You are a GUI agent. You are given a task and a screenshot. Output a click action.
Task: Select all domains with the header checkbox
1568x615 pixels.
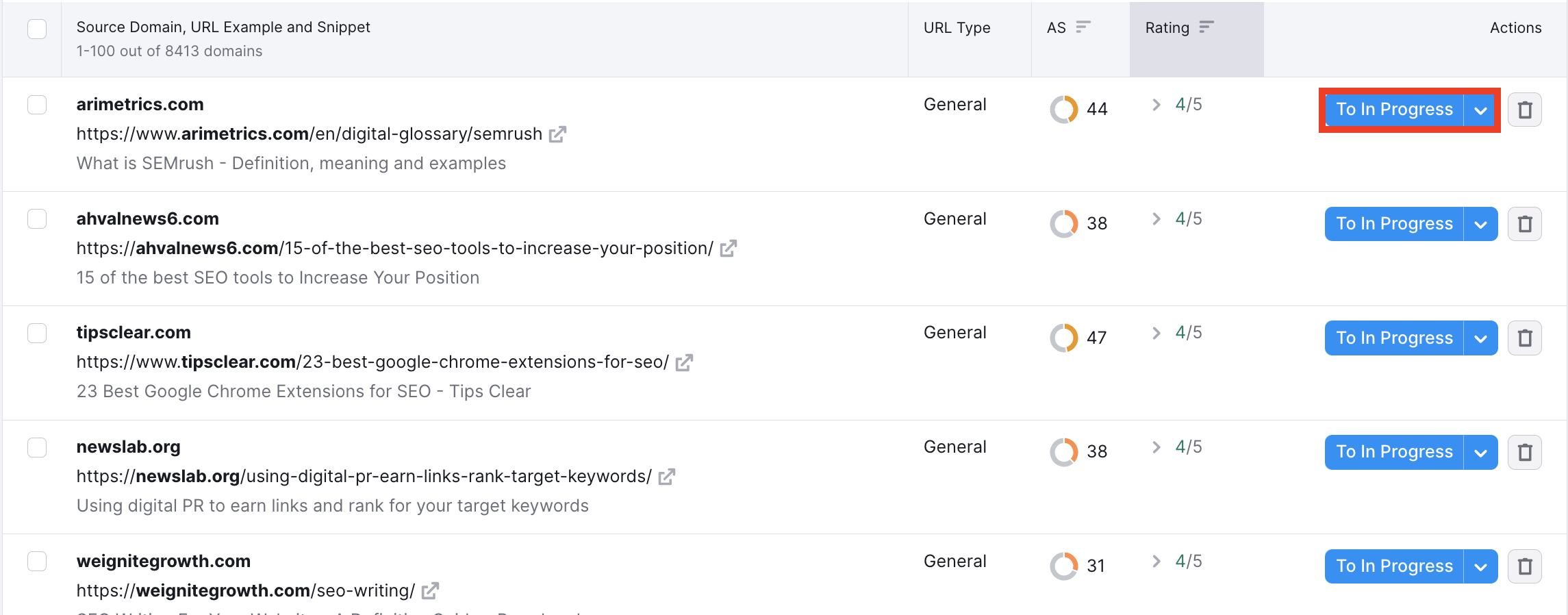click(x=38, y=29)
